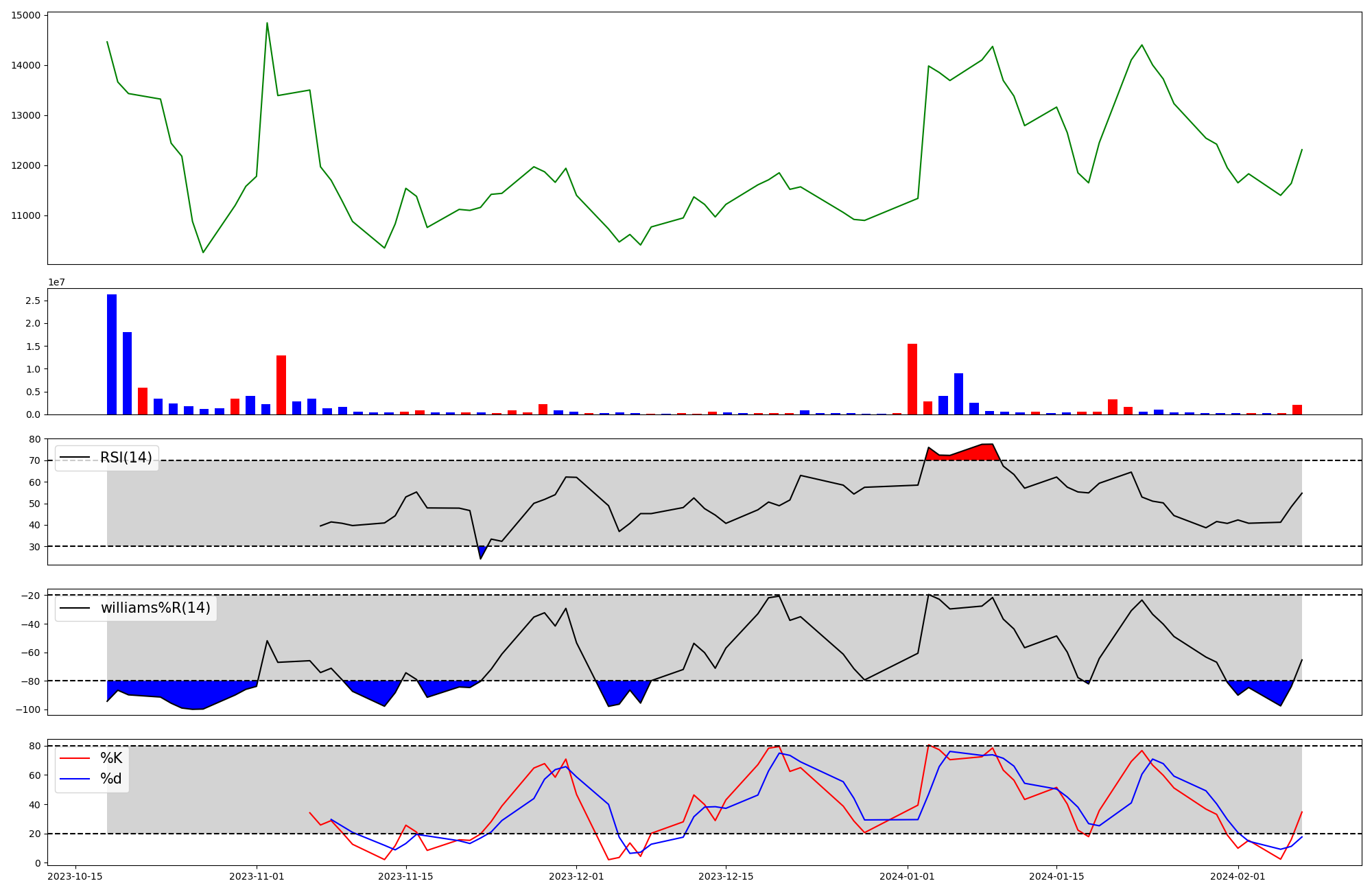Click the RSI(14) legend label
This screenshot has width=1372, height=892.
[126, 458]
